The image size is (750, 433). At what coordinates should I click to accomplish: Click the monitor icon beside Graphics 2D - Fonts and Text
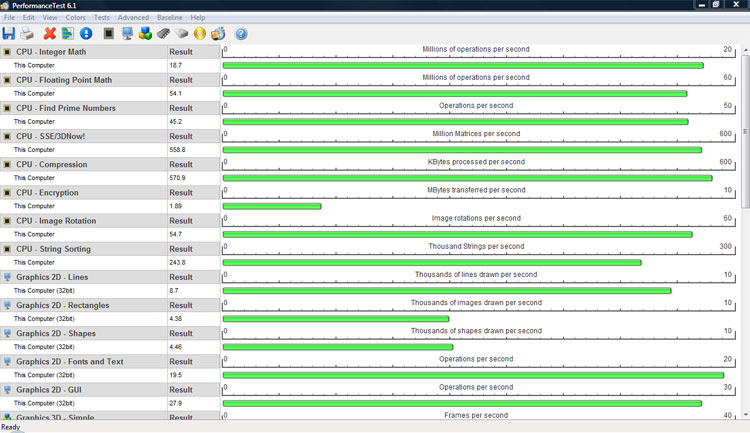click(x=7, y=362)
